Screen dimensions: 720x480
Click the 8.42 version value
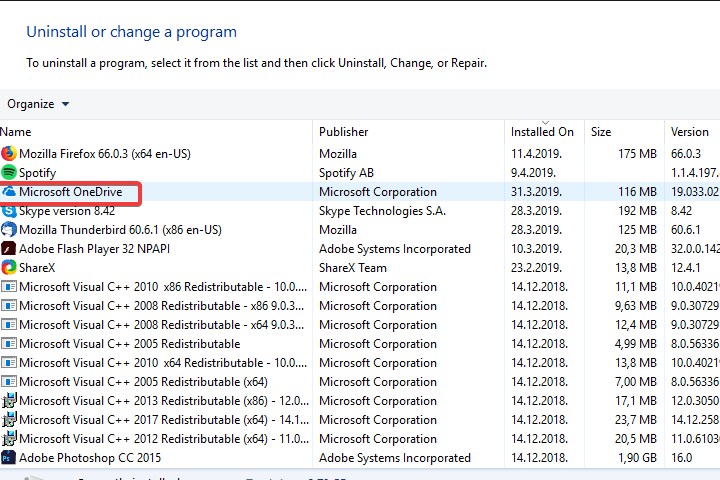click(681, 211)
